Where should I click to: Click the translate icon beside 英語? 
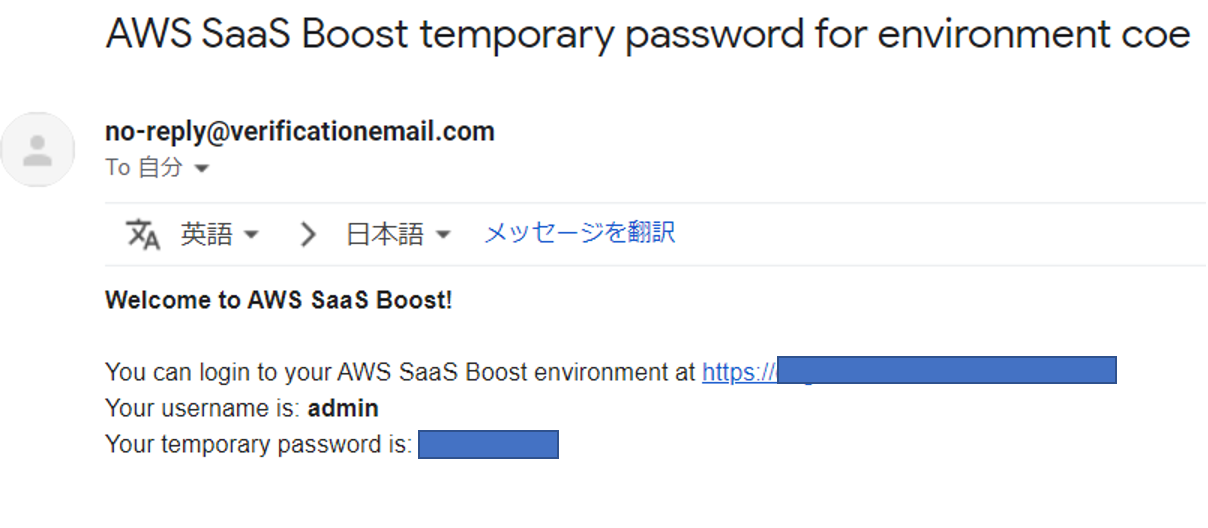(143, 234)
